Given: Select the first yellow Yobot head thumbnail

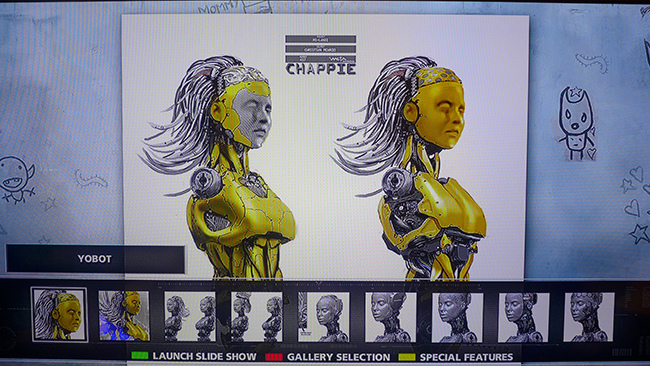Looking at the screenshot, I should (59, 315).
